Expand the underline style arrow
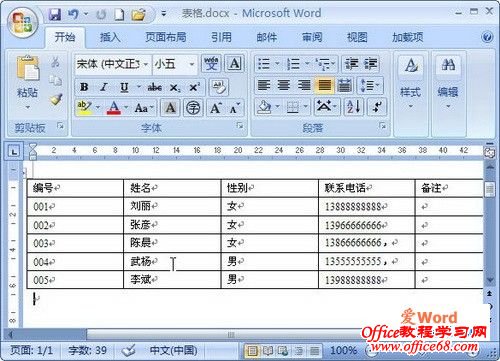500x361 pixels. click(x=139, y=87)
